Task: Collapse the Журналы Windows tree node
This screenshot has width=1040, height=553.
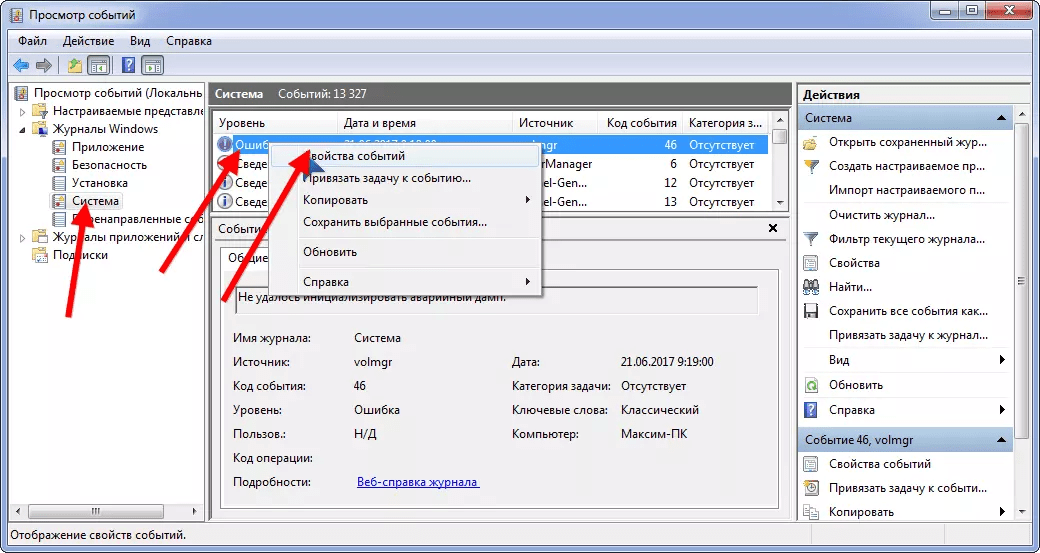Action: pyautogui.click(x=23, y=129)
